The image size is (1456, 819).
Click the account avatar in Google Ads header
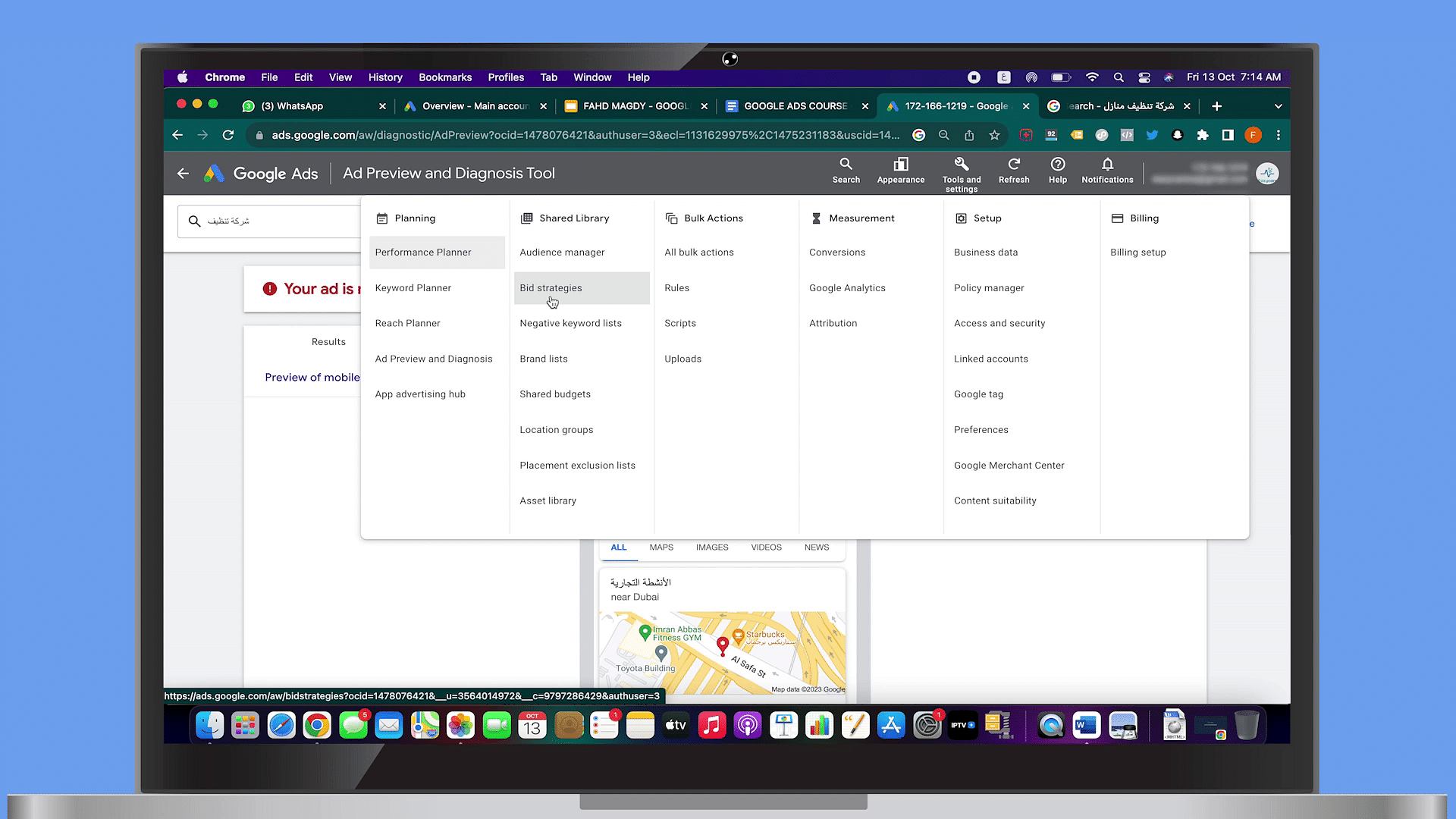(1267, 174)
